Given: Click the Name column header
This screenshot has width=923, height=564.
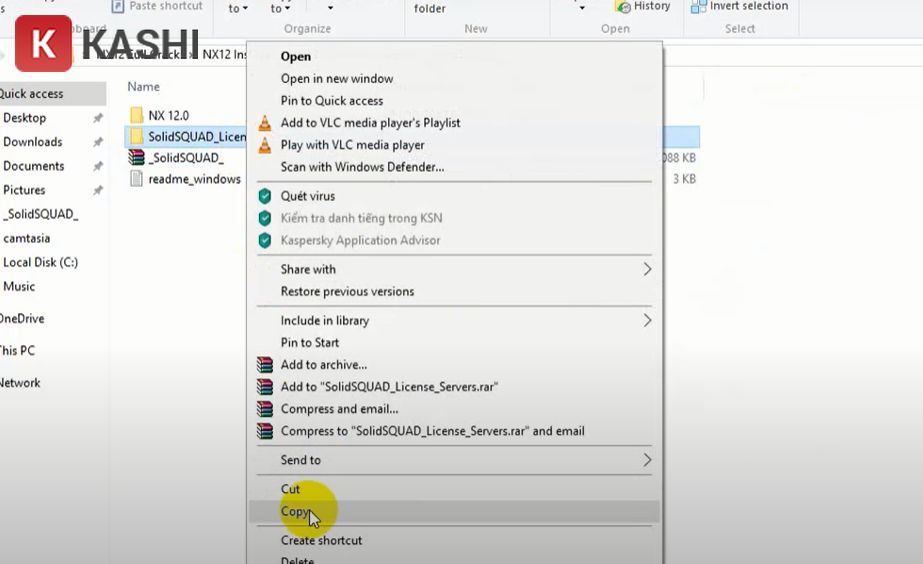Looking at the screenshot, I should tap(144, 87).
